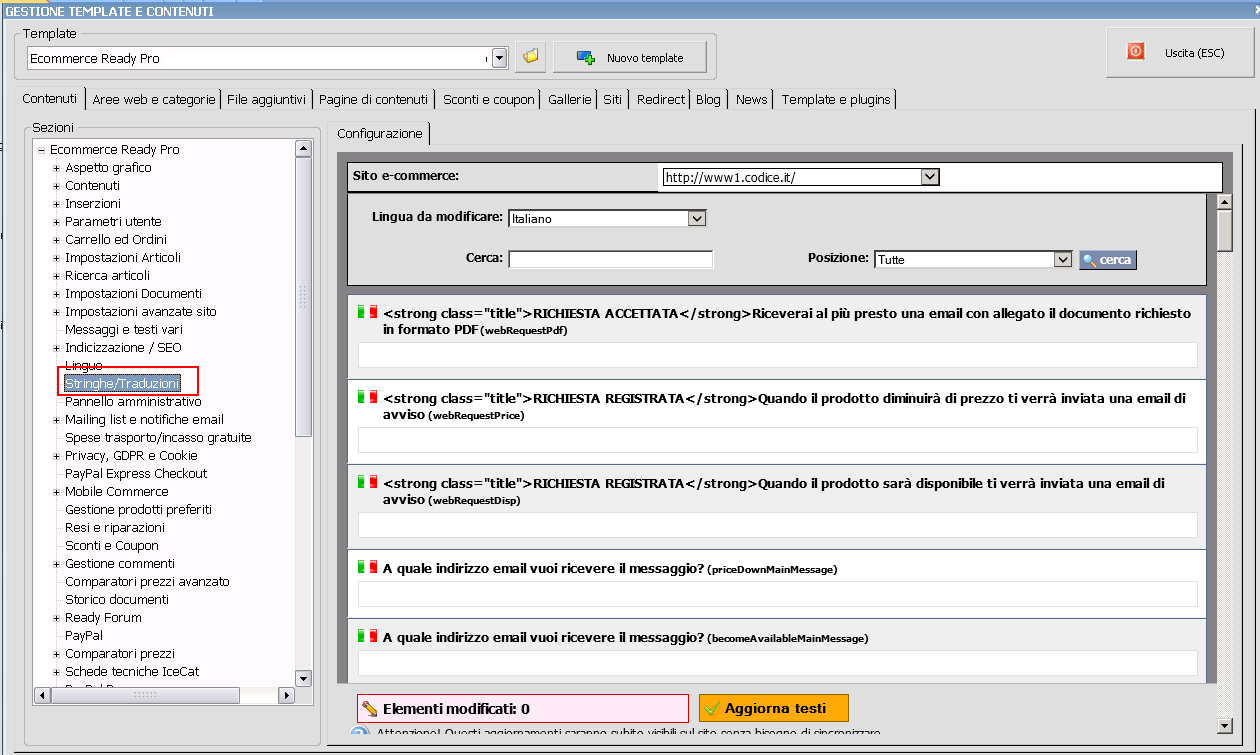Collapse the Ecommerce Ready Pro root node
1260x755 pixels.
(41, 150)
